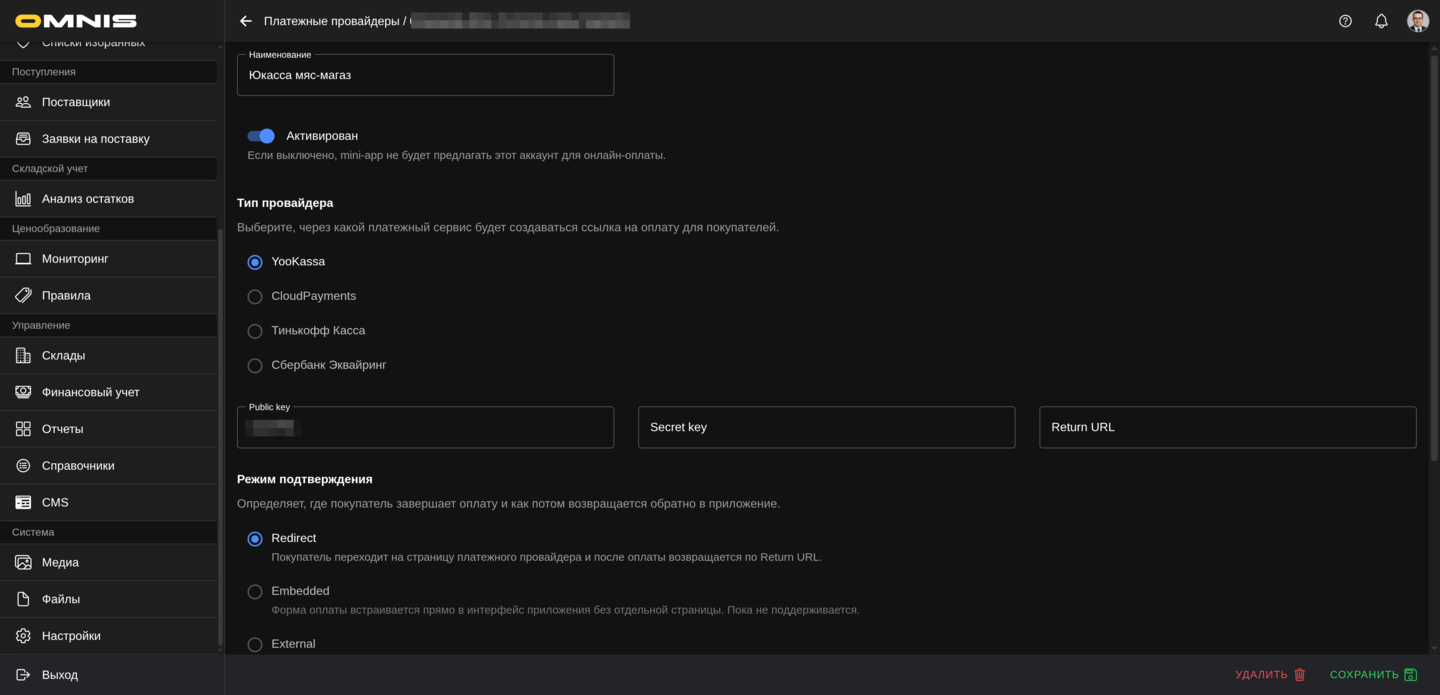Open notifications bell icon
The width and height of the screenshot is (1440, 695).
click(1381, 21)
